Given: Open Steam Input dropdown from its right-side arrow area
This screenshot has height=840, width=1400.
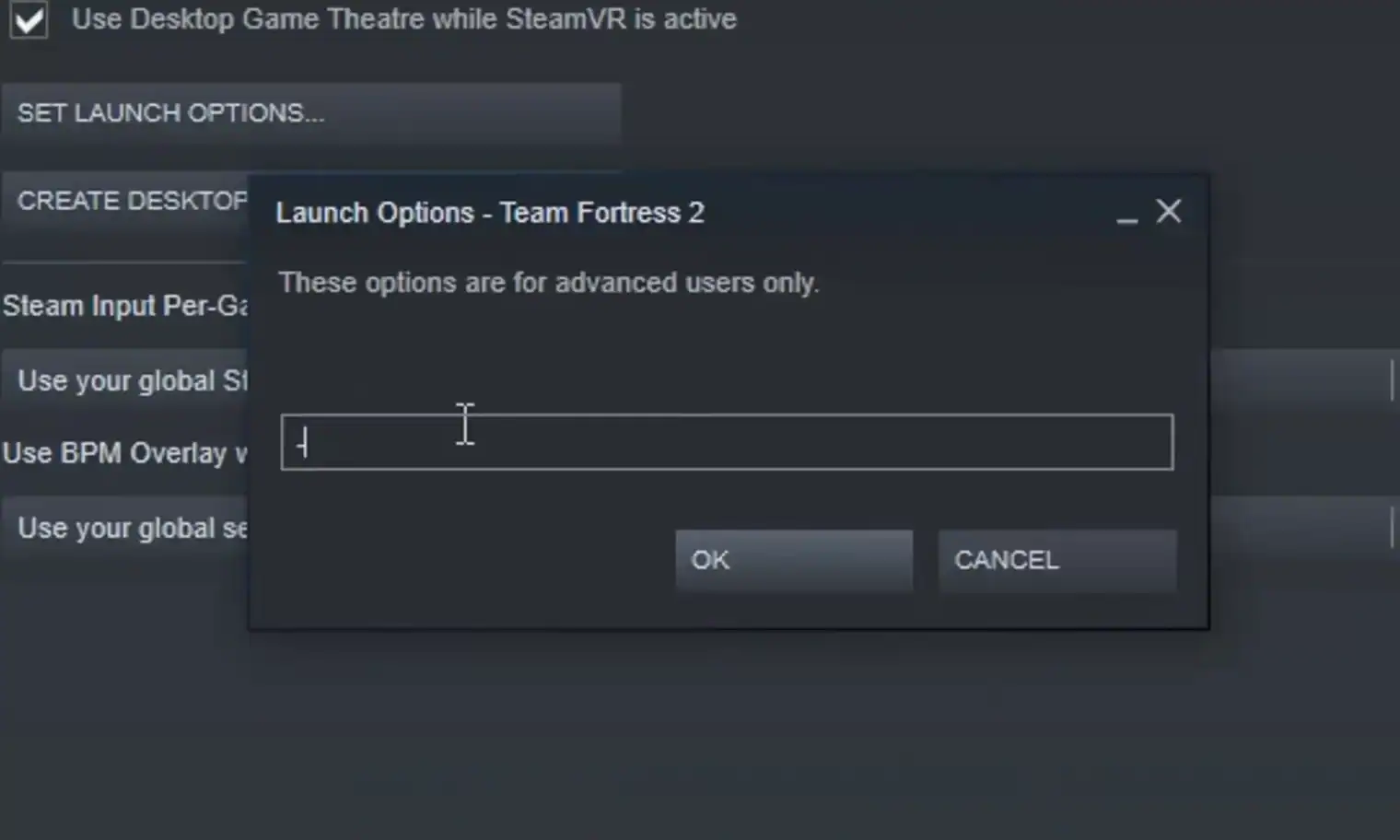Looking at the screenshot, I should [x=1304, y=379].
